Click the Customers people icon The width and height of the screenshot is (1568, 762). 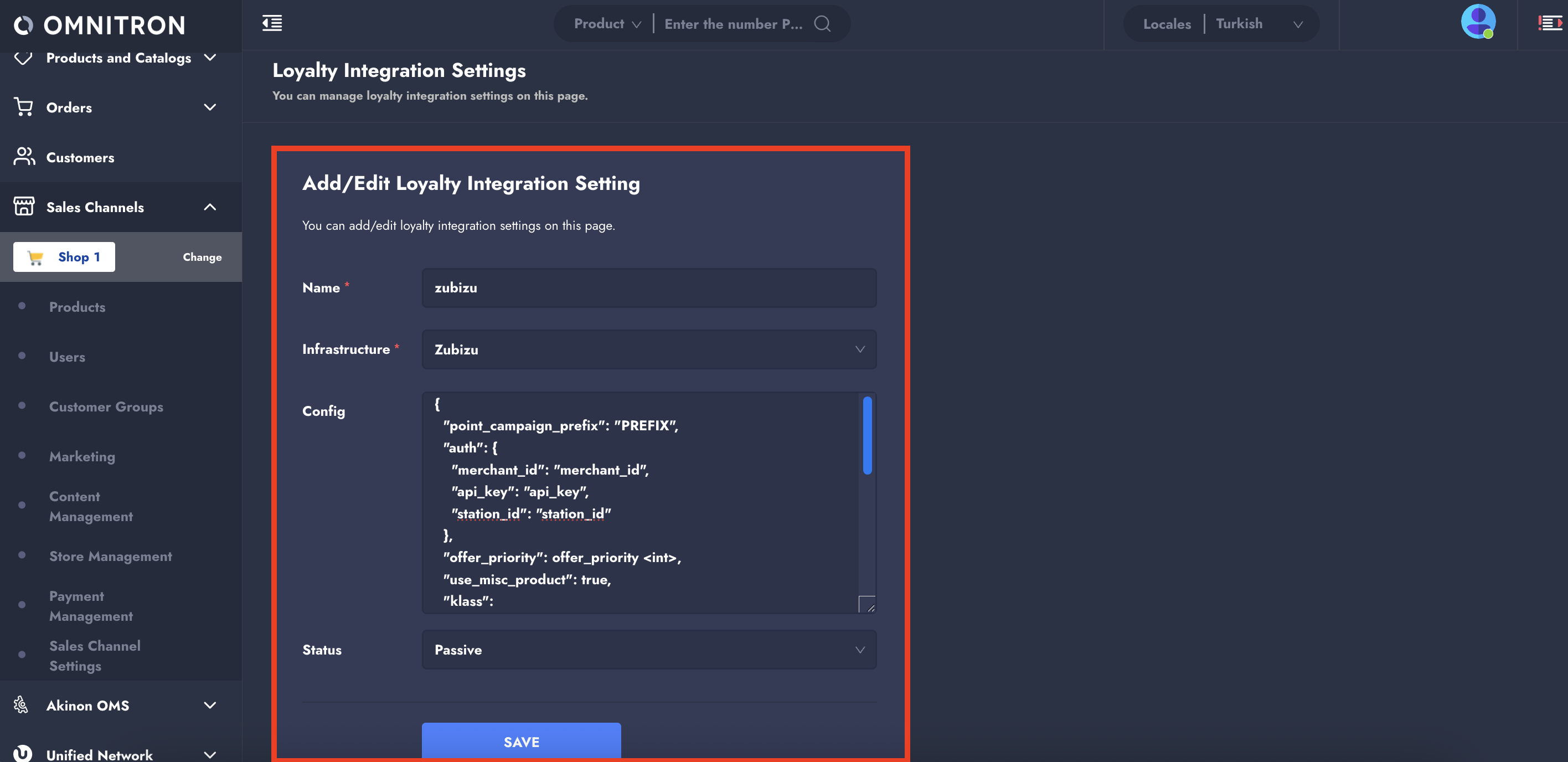[x=24, y=157]
